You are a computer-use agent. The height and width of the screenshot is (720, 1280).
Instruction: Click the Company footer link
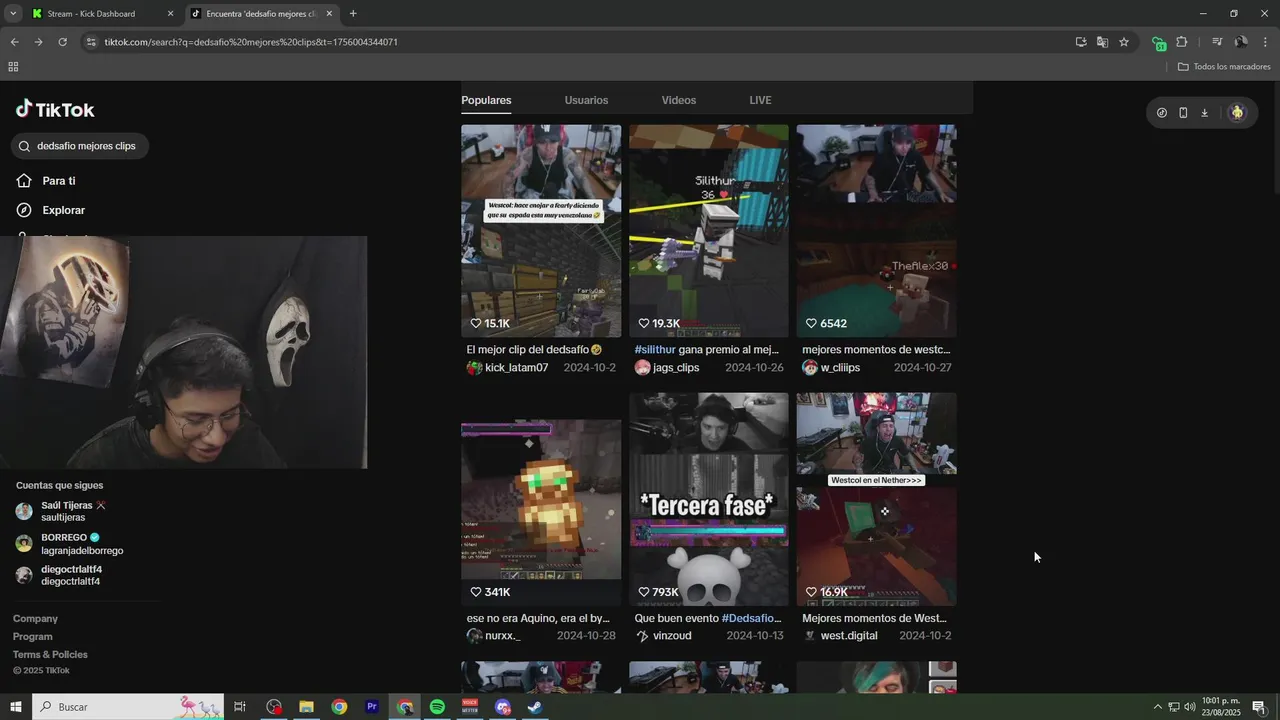pos(35,619)
